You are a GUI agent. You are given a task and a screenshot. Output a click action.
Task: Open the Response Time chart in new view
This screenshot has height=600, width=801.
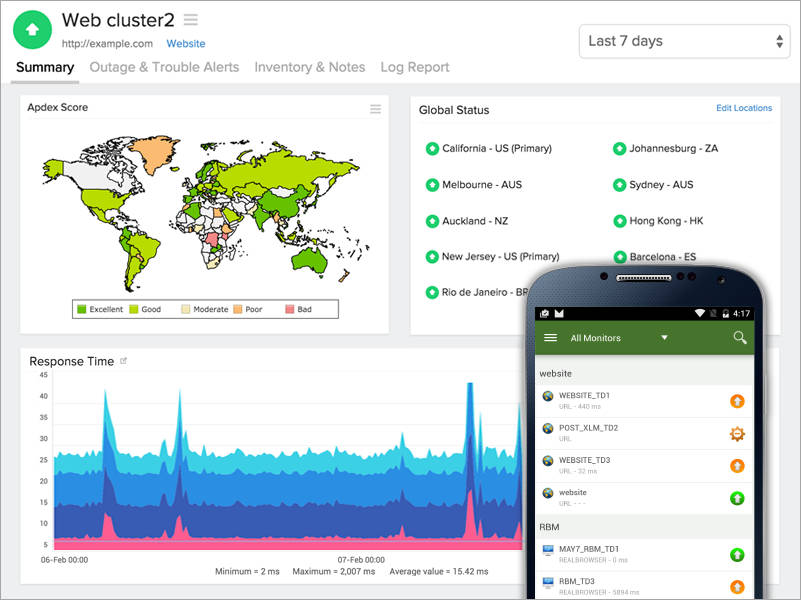tap(124, 359)
